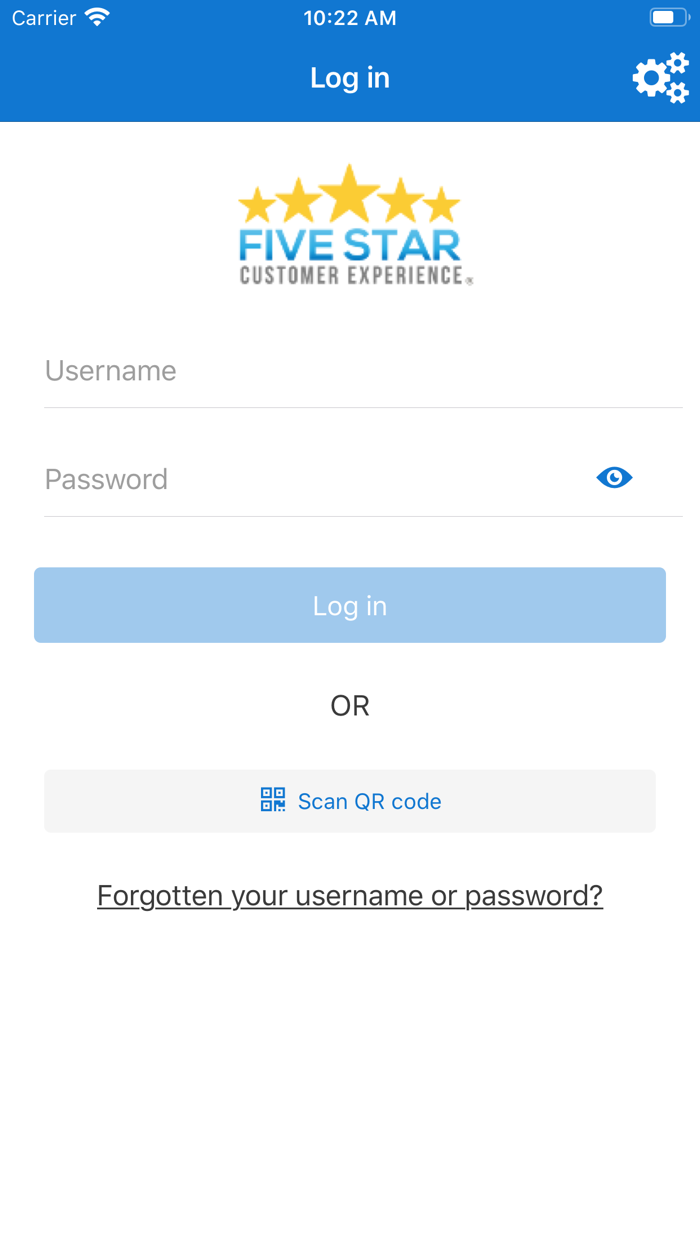
Task: Tap the Carrier label in status bar
Action: tap(44, 18)
